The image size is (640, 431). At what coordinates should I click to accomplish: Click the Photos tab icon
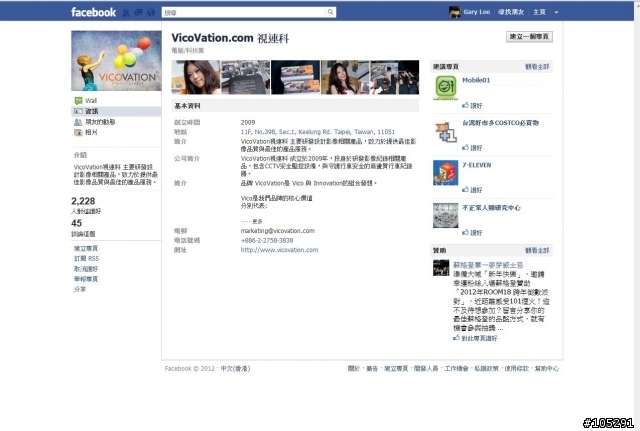(x=78, y=132)
